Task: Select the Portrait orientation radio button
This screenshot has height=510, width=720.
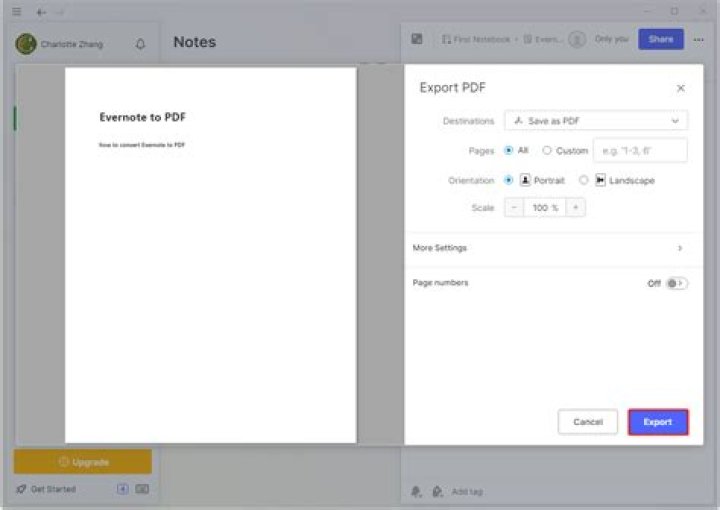Action: pos(508,180)
